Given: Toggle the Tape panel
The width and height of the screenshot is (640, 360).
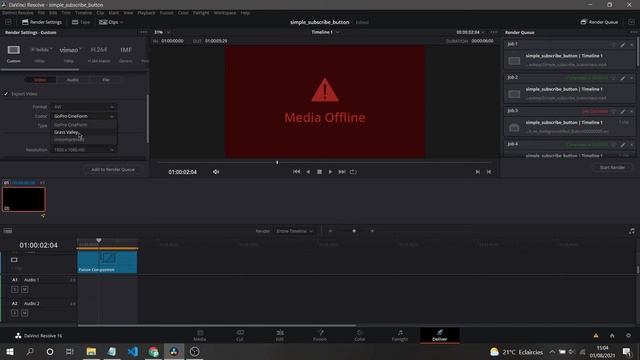Looking at the screenshot, I should click(81, 22).
